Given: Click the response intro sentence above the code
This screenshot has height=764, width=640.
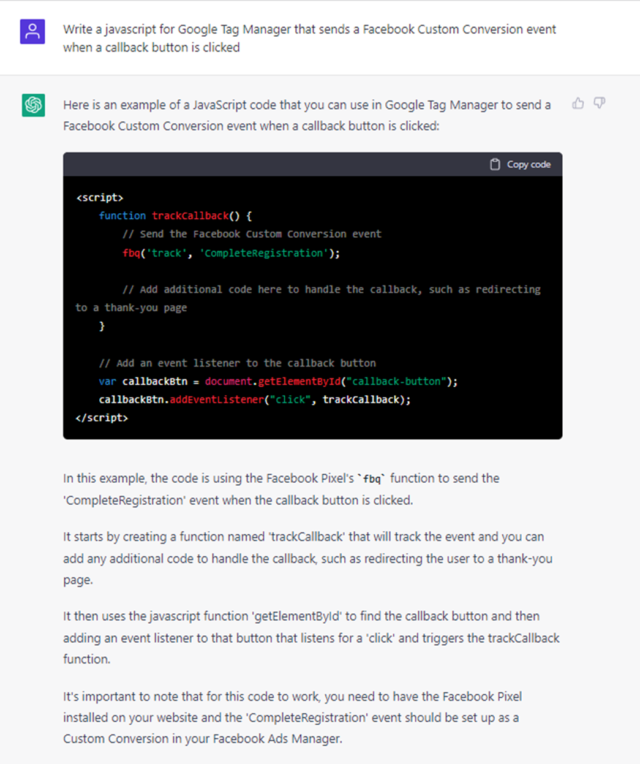Looking at the screenshot, I should coord(307,115).
